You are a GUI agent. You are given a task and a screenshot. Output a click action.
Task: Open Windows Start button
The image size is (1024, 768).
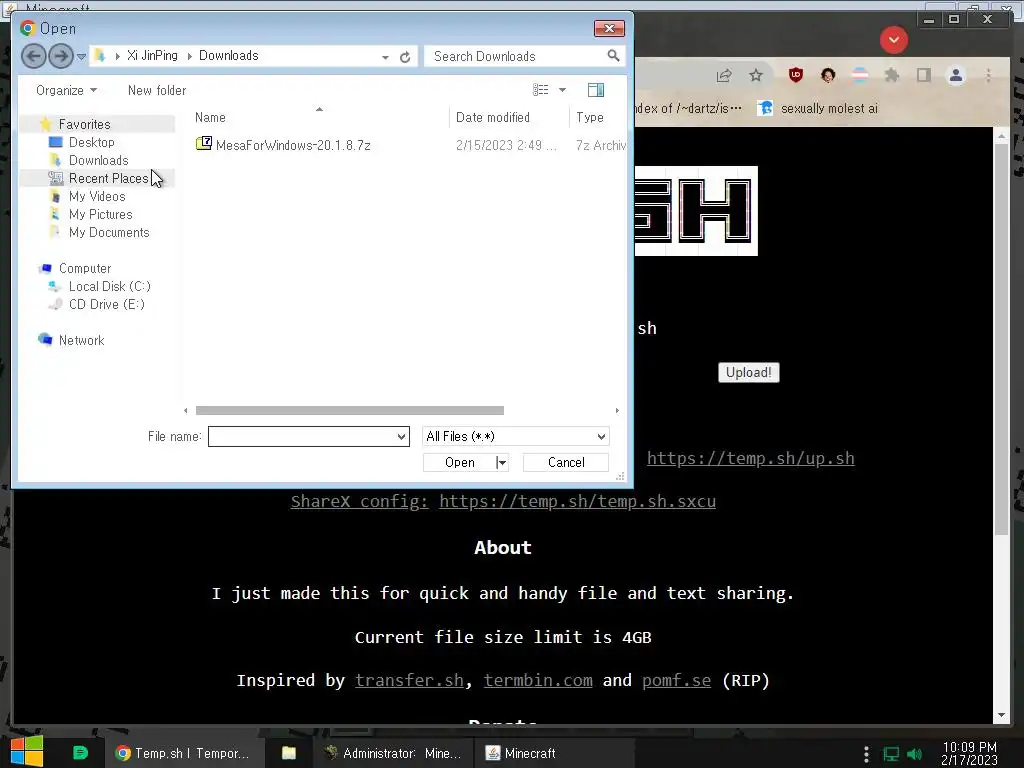coord(27,752)
